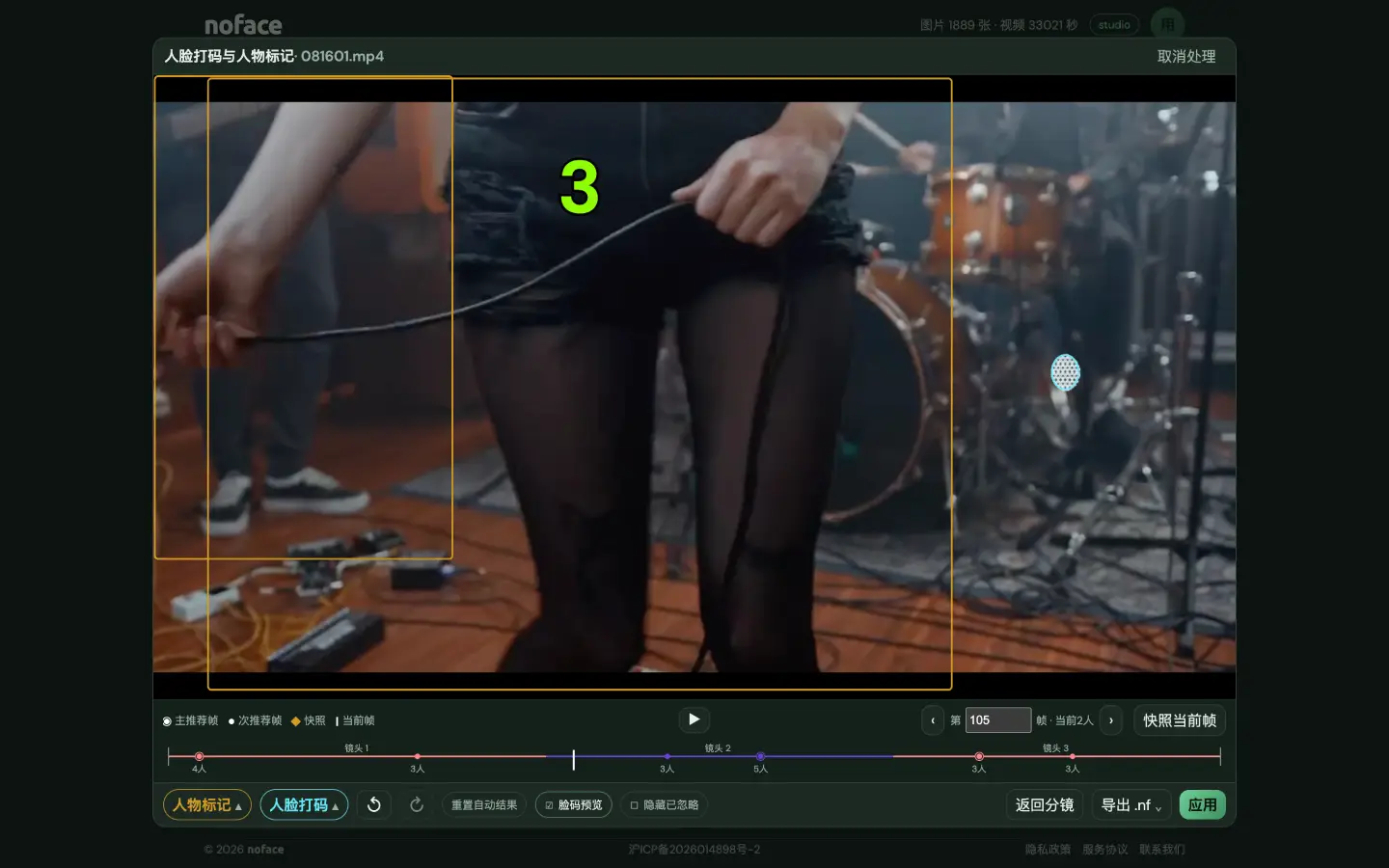Select the 4人 marker on the timeline
Screen dimensions: 1389x868
(x=199, y=757)
